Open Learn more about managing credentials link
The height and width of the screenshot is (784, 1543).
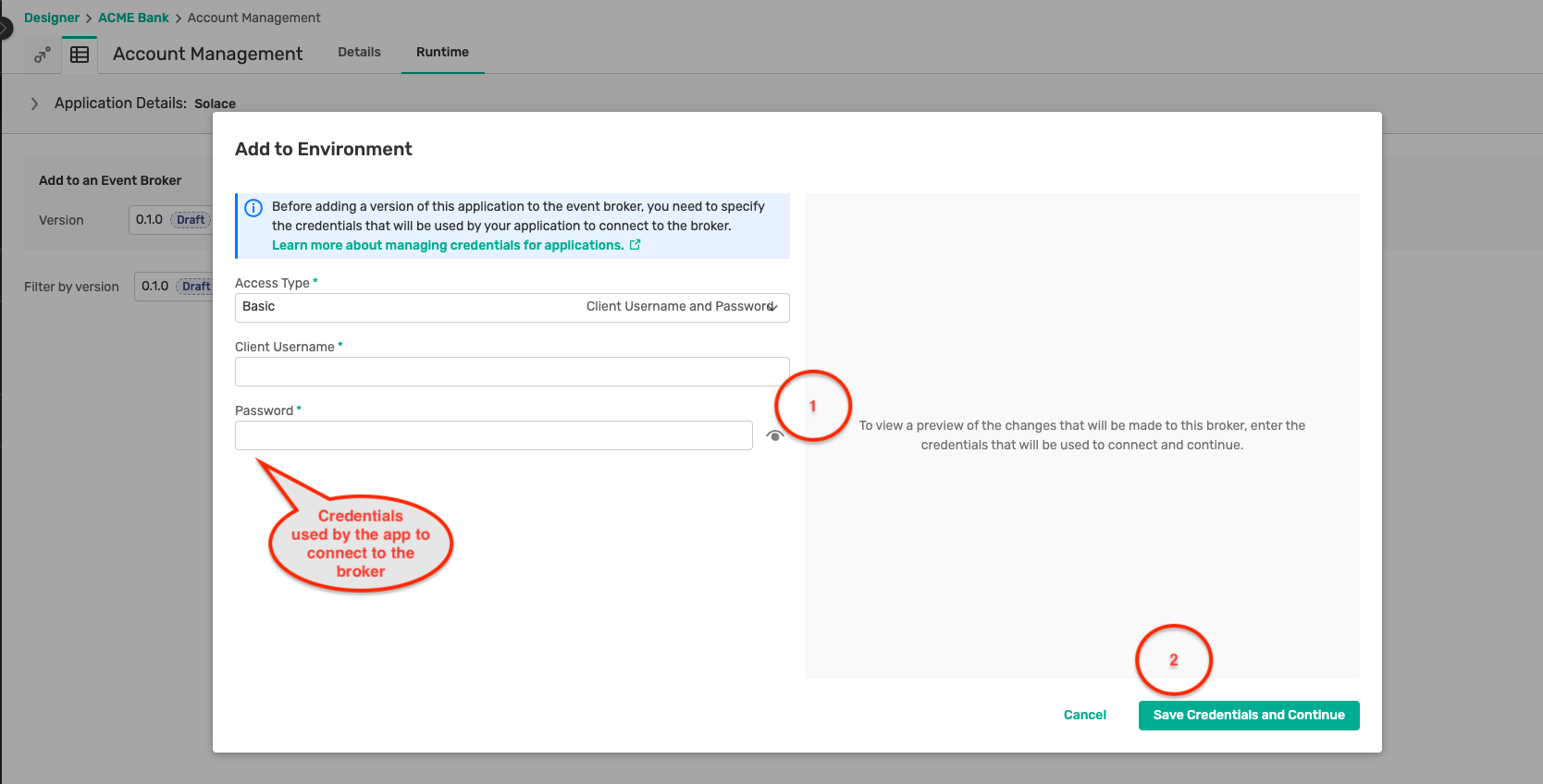click(447, 245)
